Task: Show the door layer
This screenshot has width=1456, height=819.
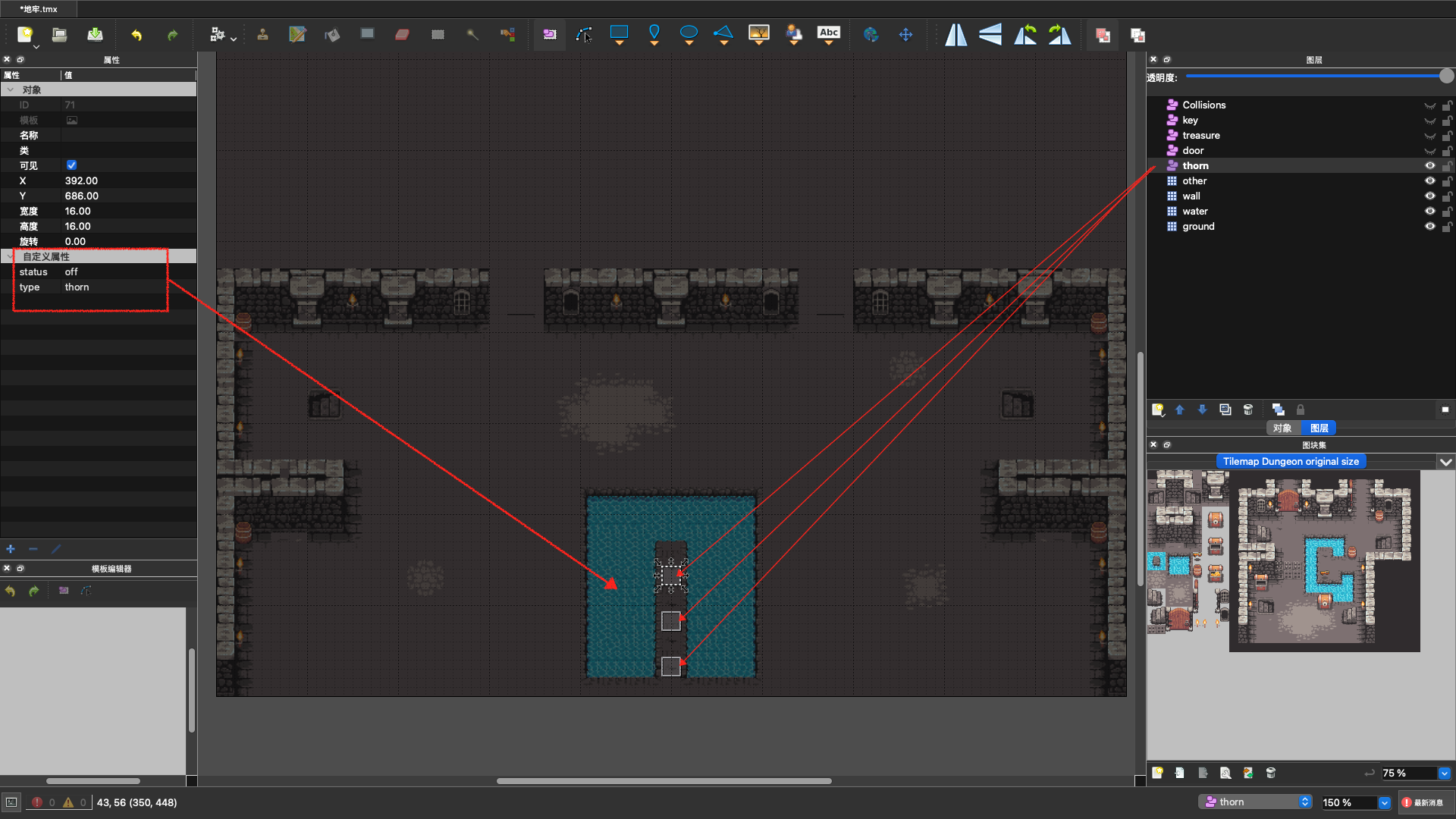Action: click(1429, 151)
